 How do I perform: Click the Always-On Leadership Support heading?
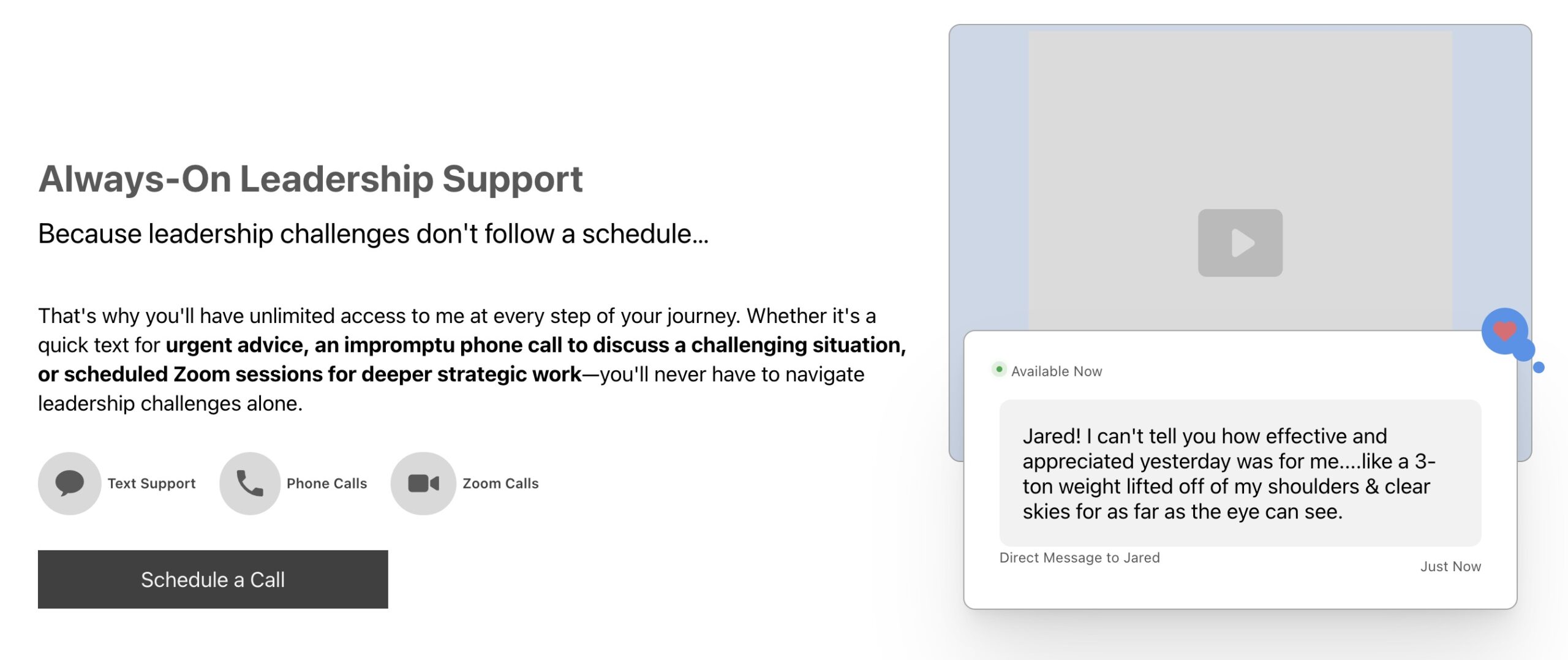(x=310, y=179)
